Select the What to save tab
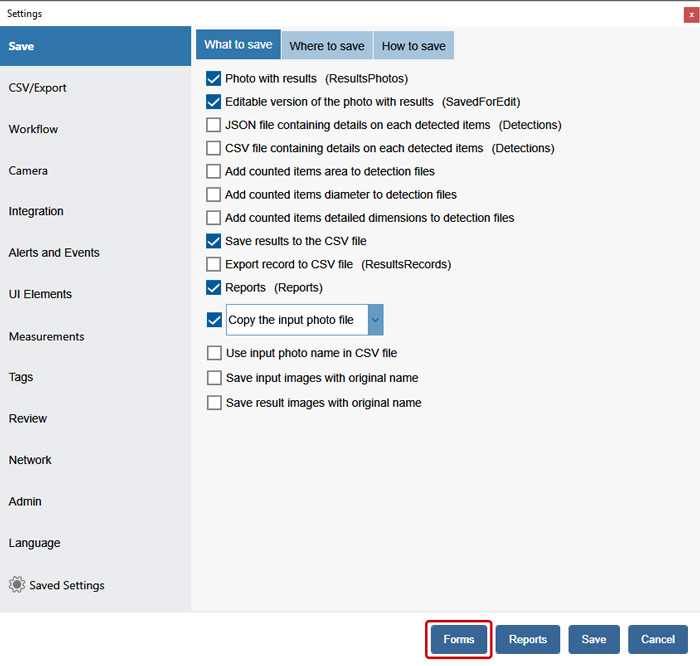 (238, 45)
